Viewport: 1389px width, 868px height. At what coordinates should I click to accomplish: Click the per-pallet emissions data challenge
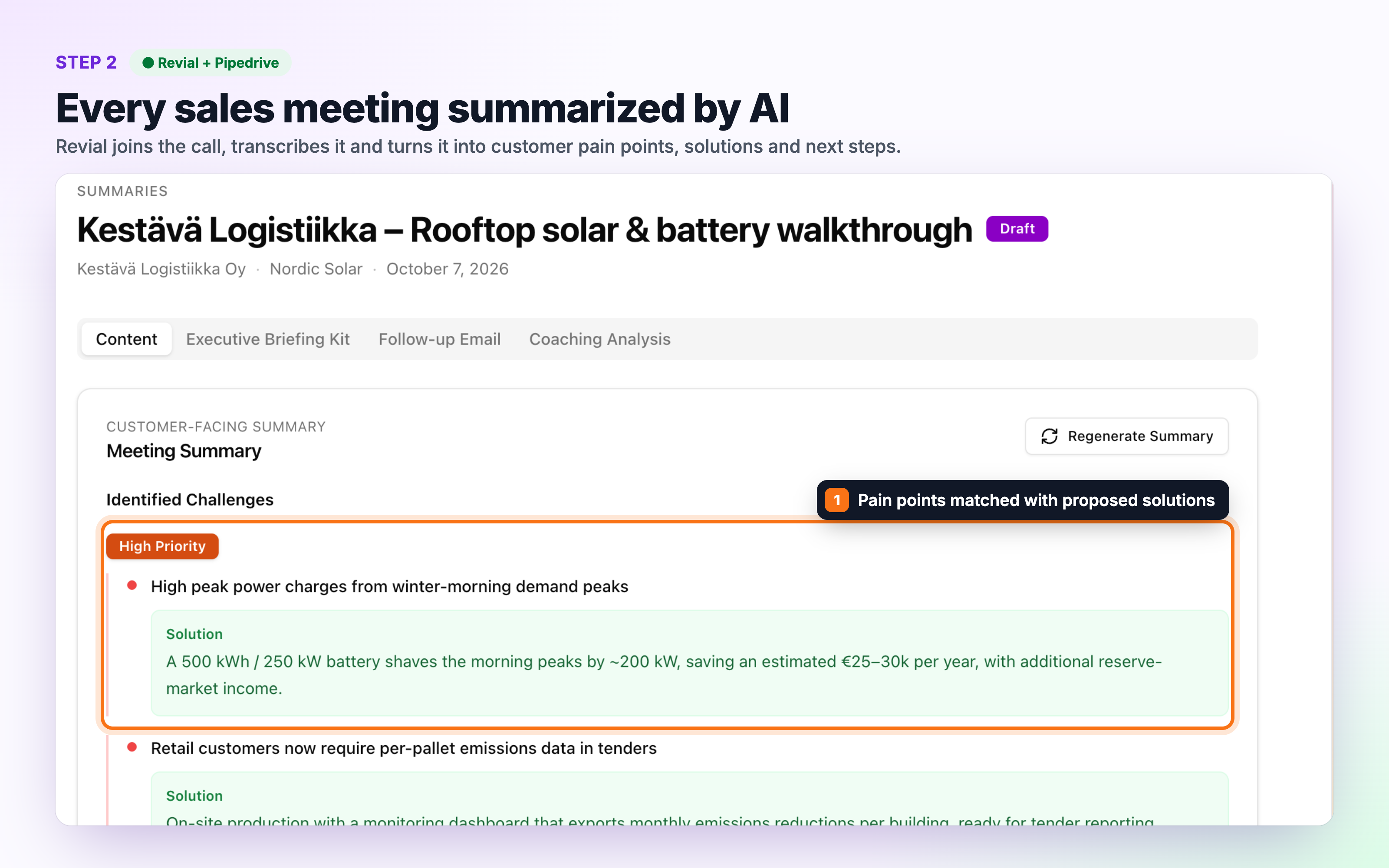point(404,749)
